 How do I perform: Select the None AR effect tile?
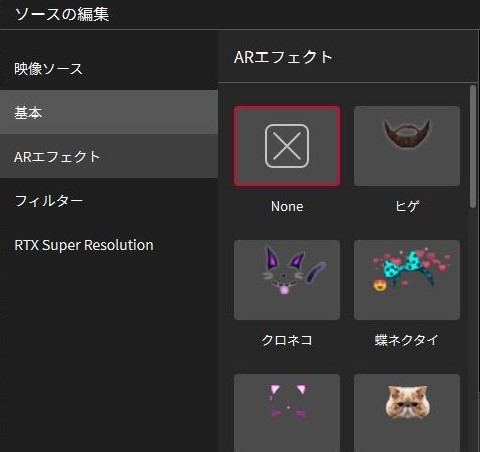pyautogui.click(x=287, y=146)
